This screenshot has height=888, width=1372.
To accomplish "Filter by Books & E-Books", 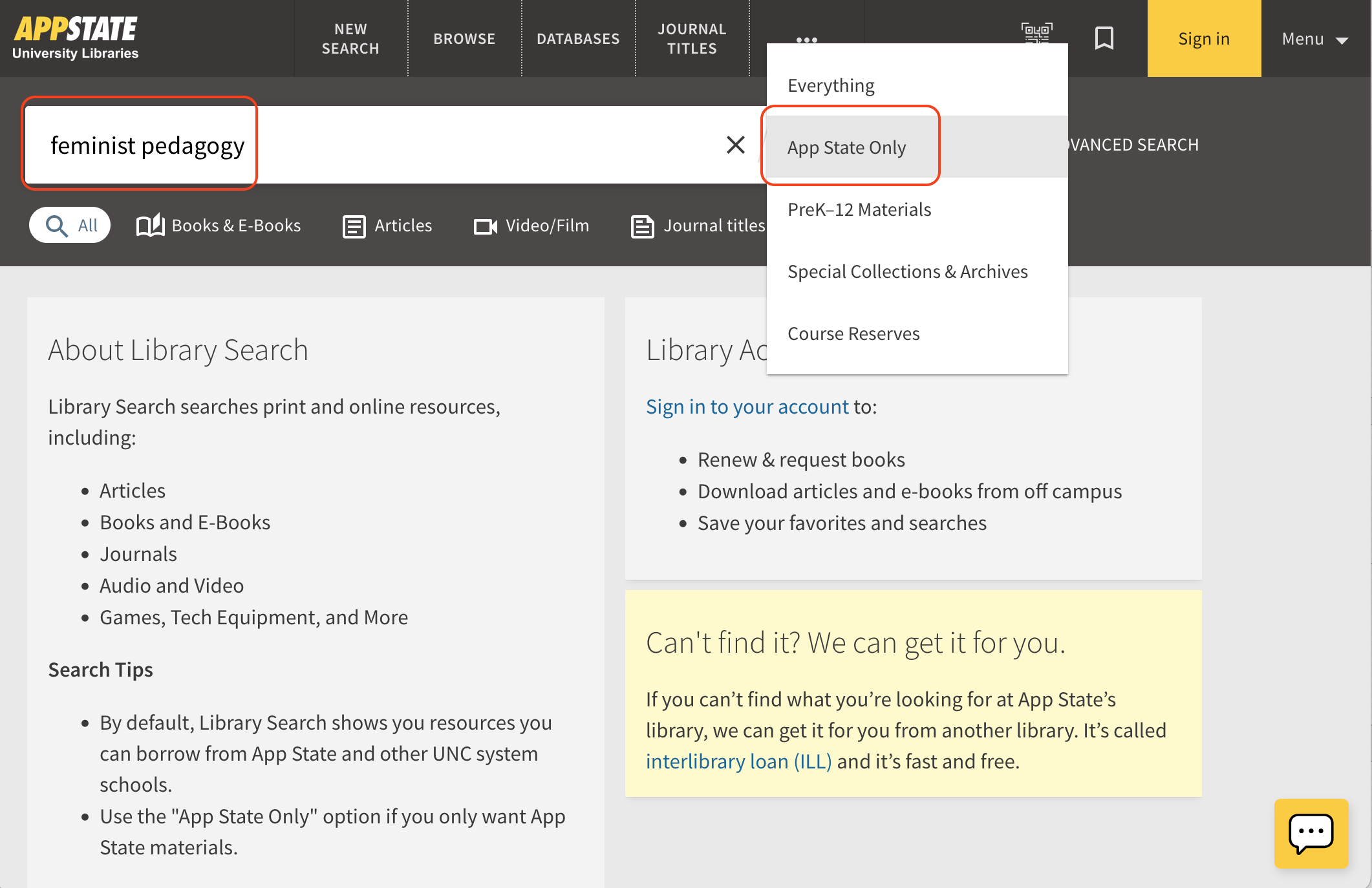I will pos(219,226).
